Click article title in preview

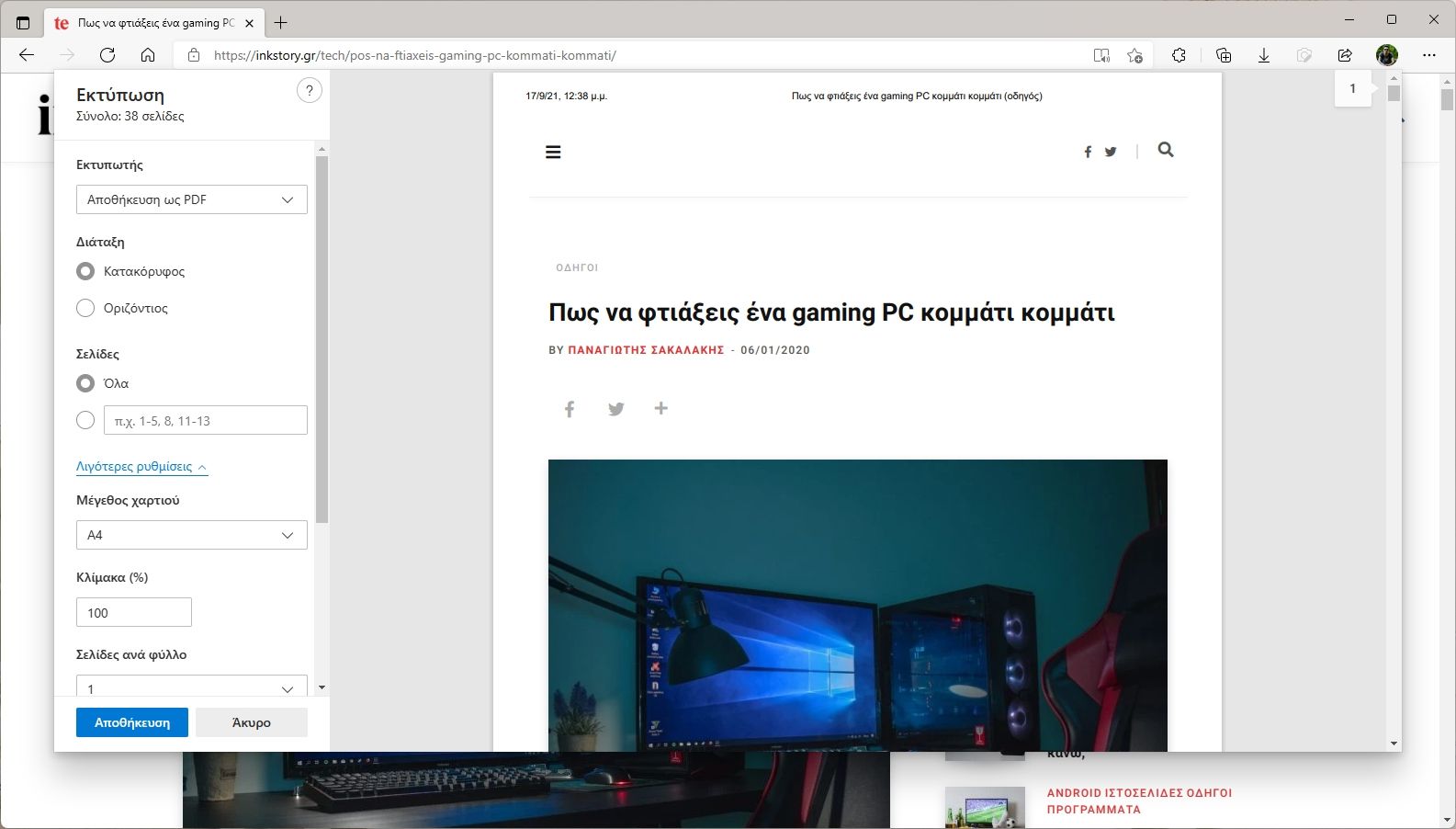pos(832,312)
